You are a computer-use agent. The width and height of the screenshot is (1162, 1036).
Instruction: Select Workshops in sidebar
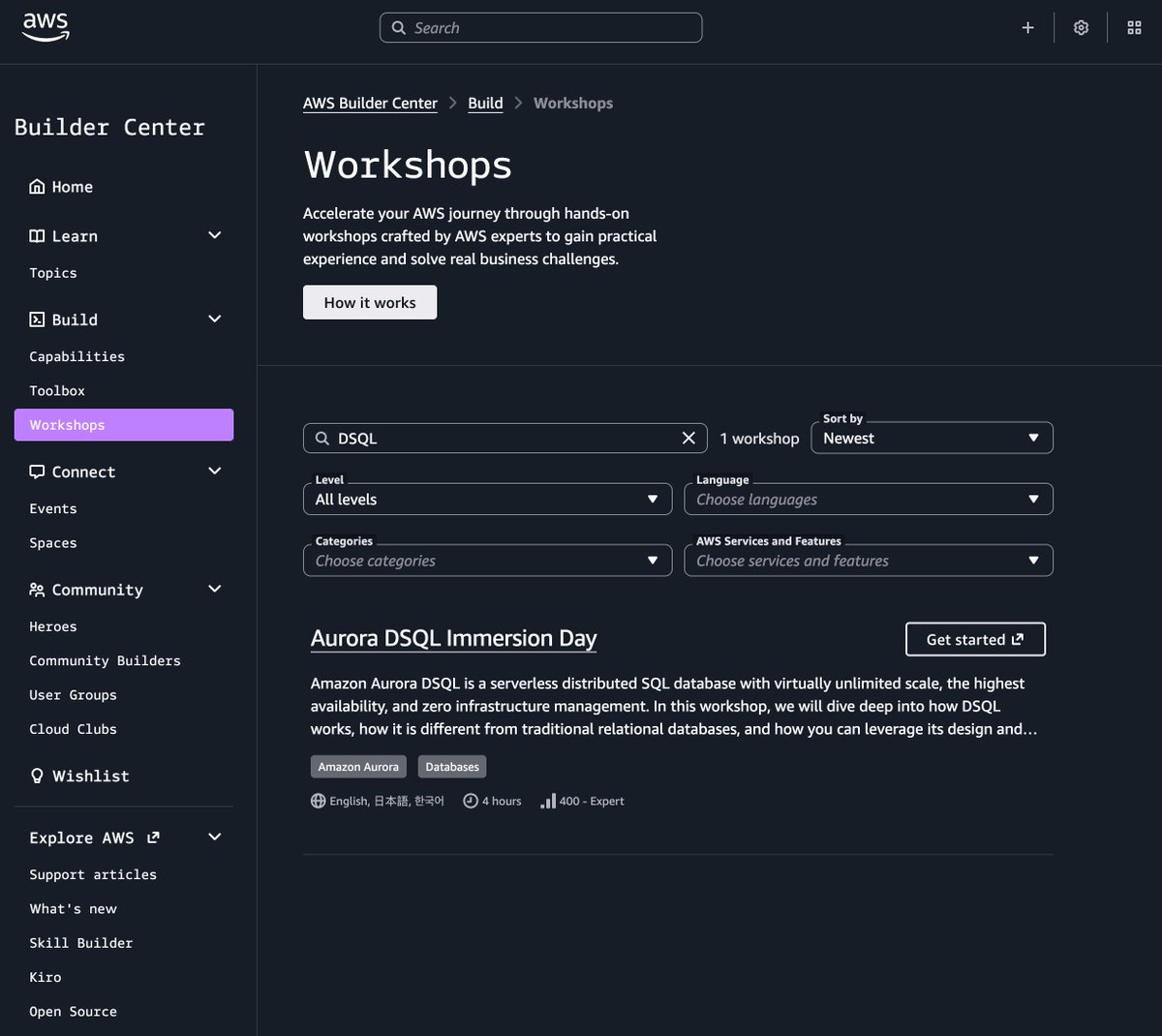click(x=124, y=425)
